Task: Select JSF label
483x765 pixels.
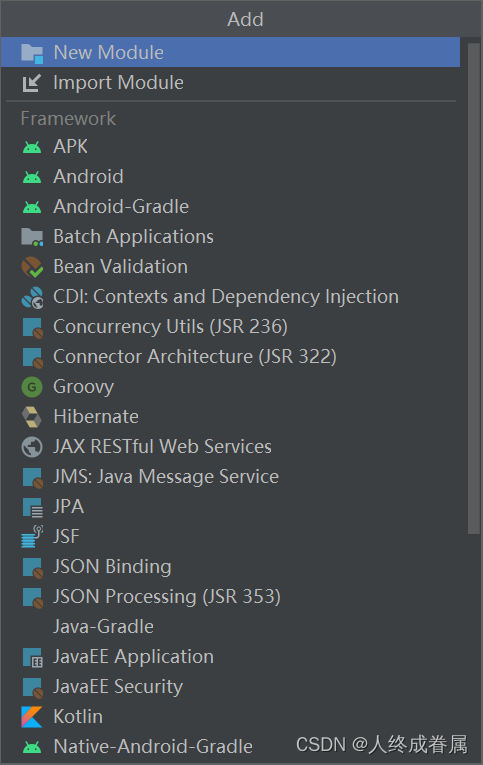Action: (x=66, y=537)
